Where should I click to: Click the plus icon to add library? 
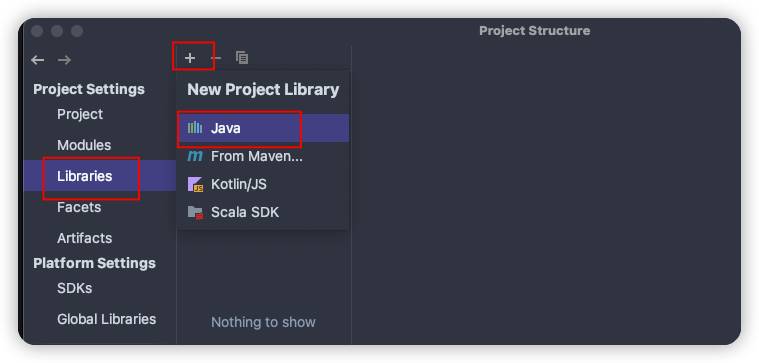coord(190,58)
